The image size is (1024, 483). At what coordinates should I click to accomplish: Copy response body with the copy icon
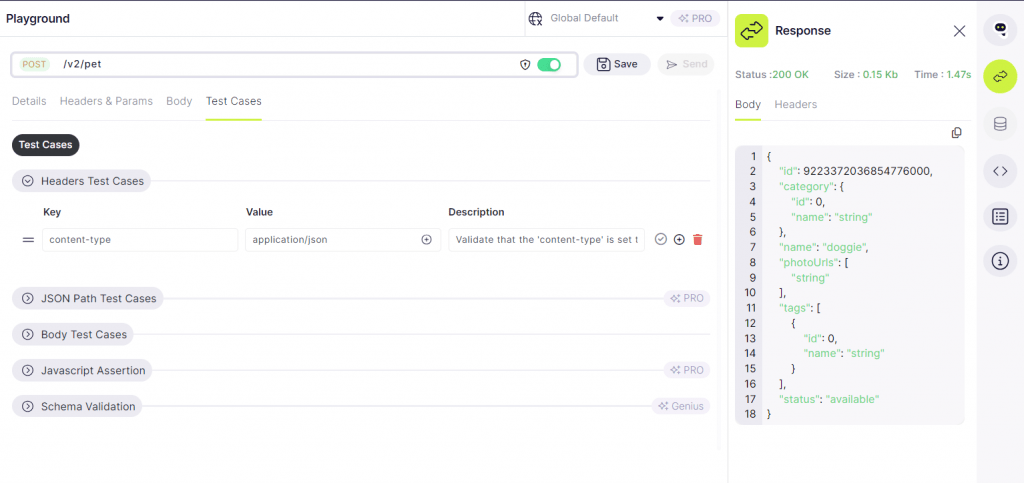coord(956,133)
